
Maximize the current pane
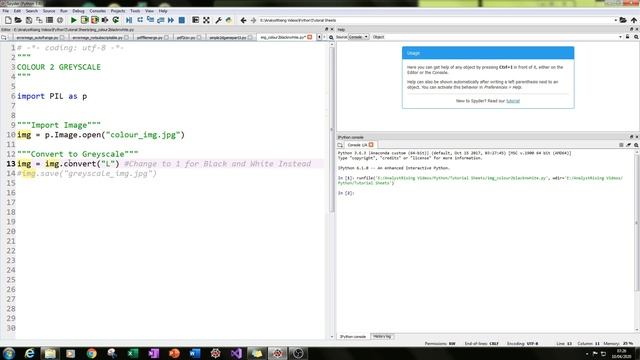(x=196, y=20)
